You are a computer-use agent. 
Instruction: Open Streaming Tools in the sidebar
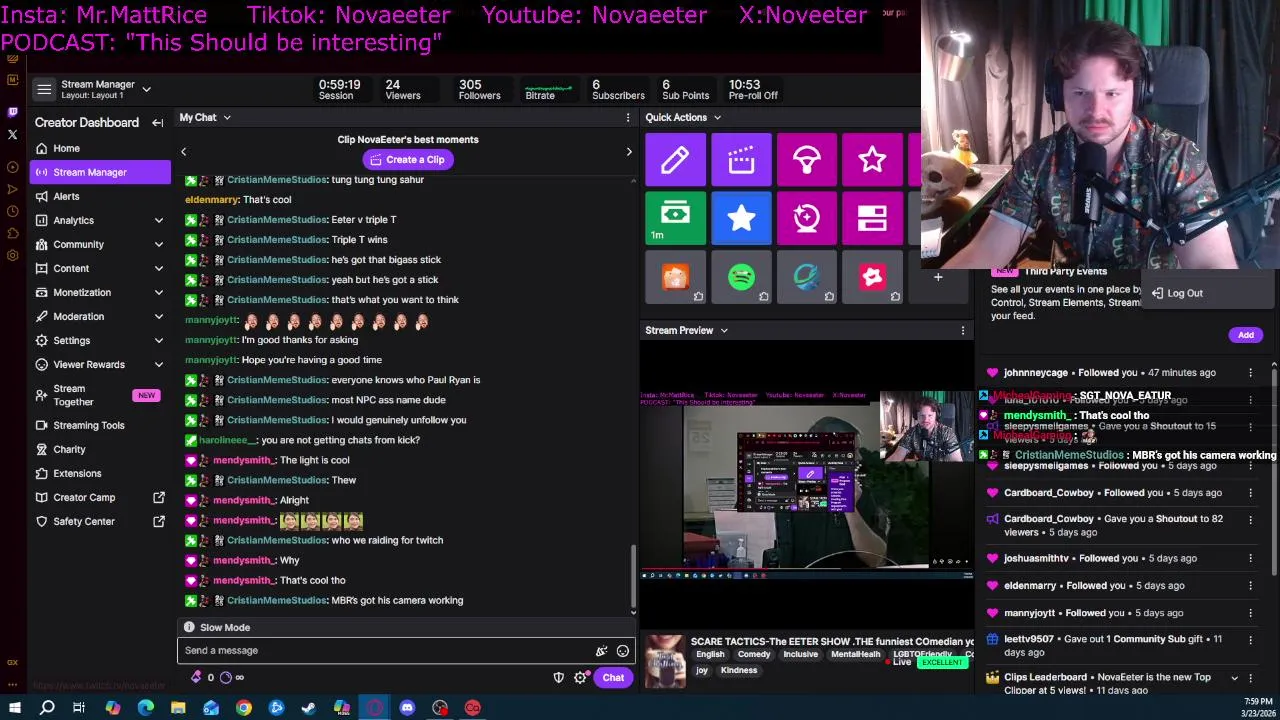pyautogui.click(x=100, y=425)
